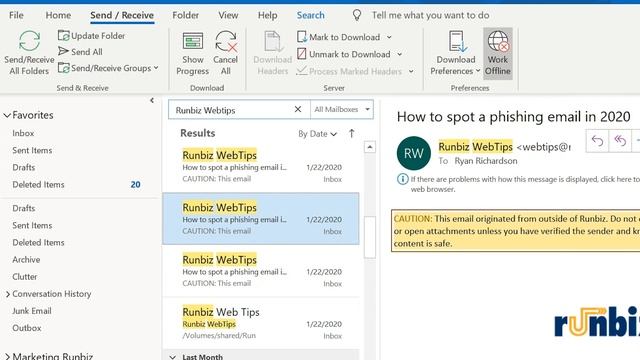The image size is (640, 360).
Task: Open the By Date sort dropdown
Action: tap(317, 134)
